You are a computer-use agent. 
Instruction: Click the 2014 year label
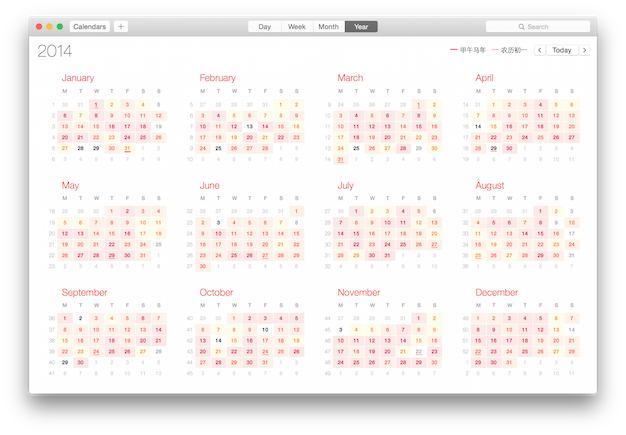[54, 50]
